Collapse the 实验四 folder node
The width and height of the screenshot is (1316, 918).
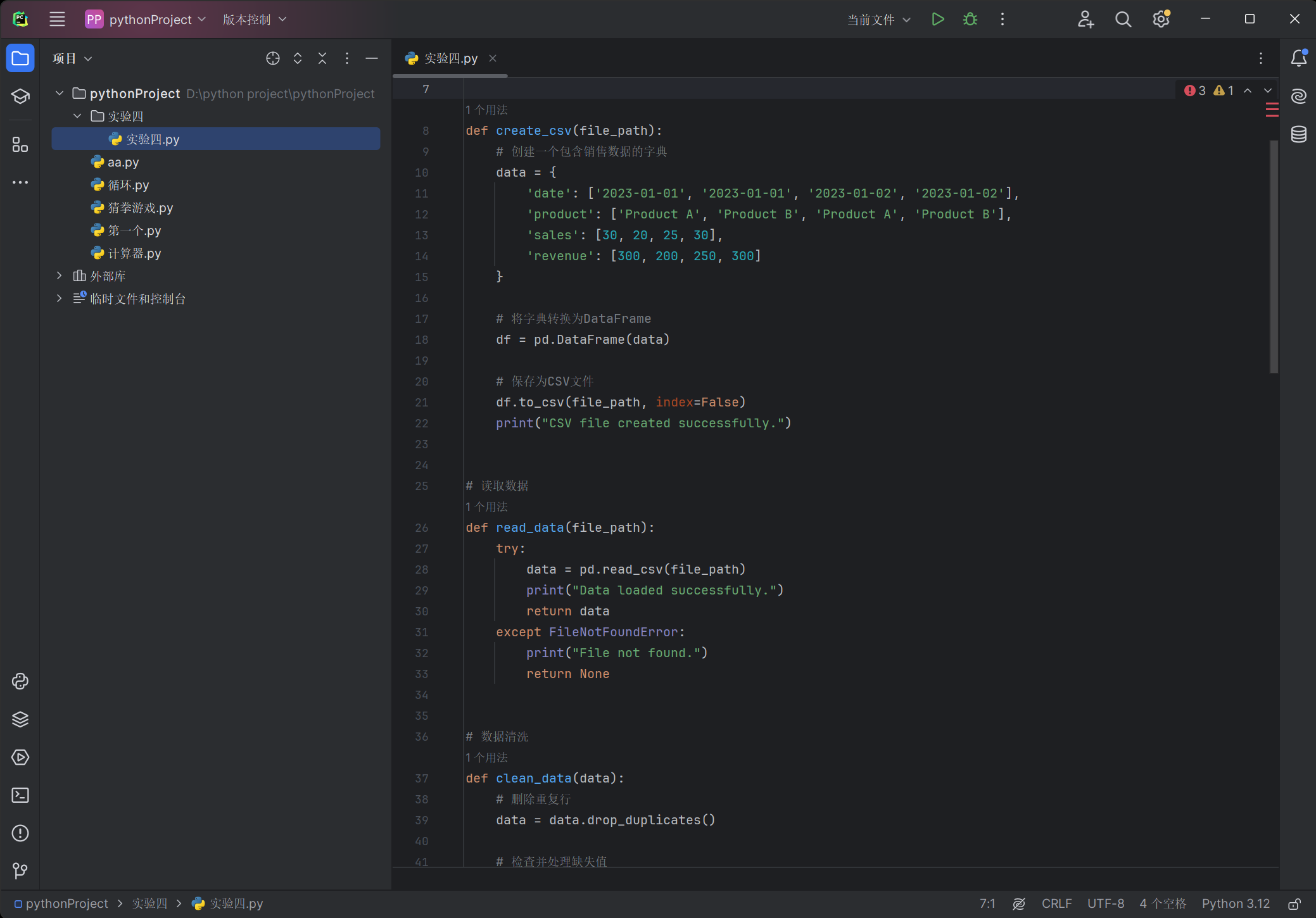click(77, 116)
